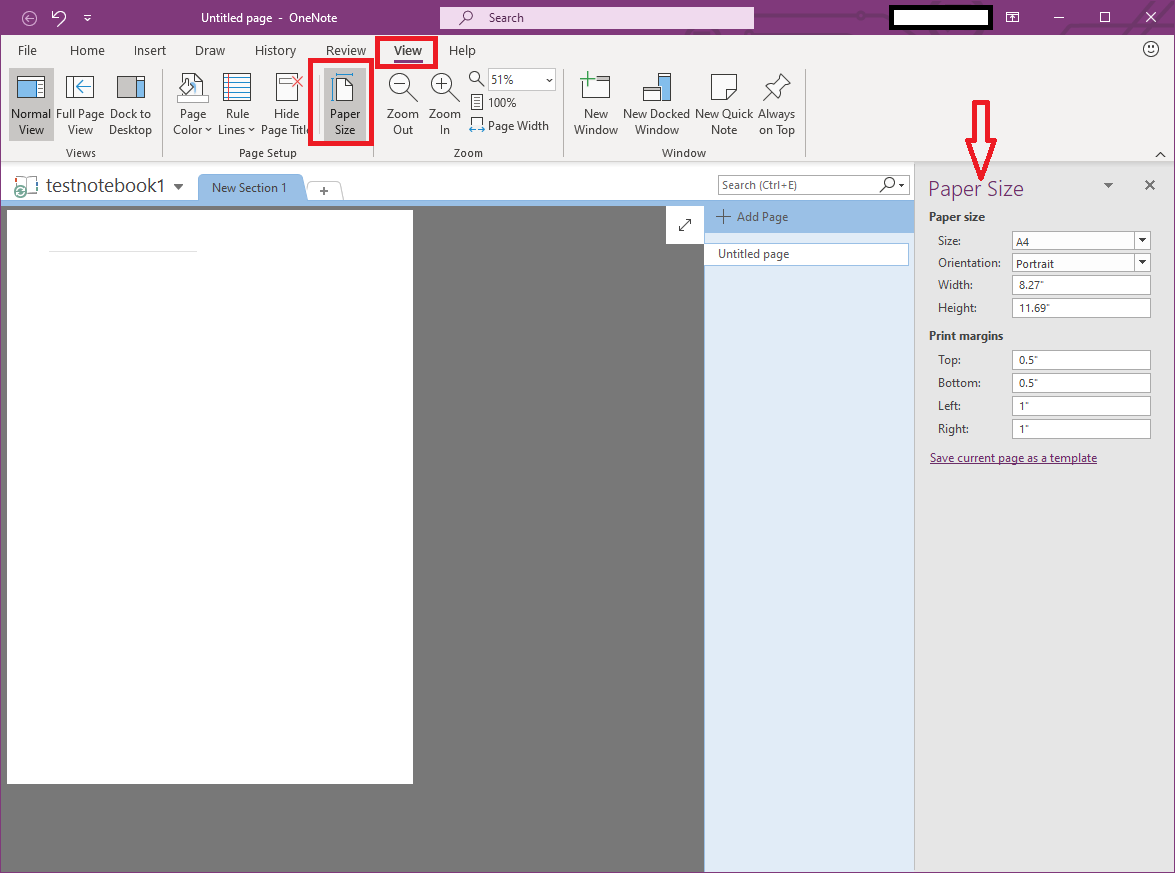Switch to Normal View

(x=31, y=104)
